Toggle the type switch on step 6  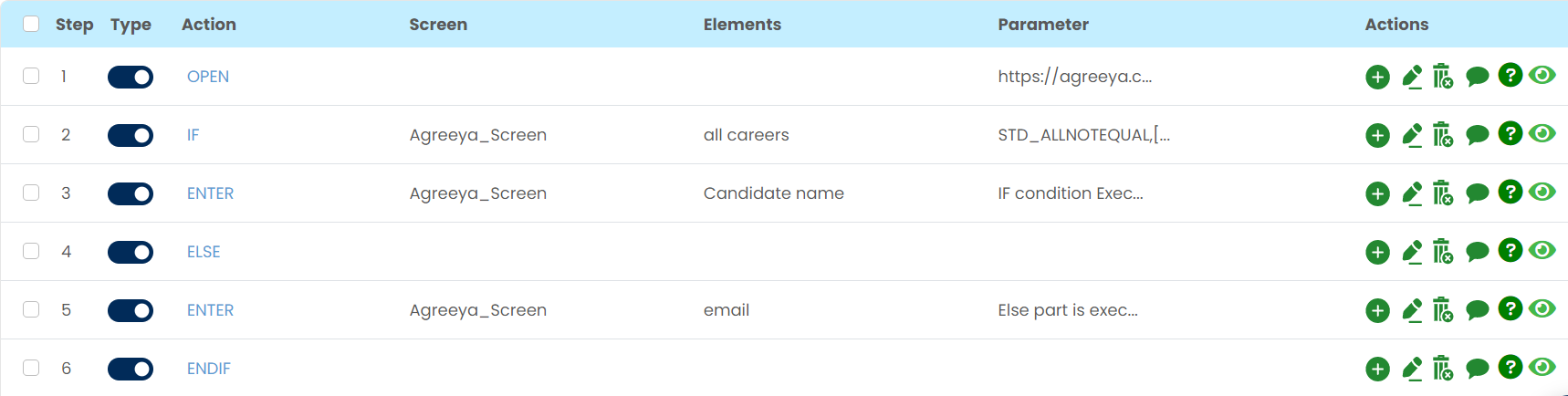(131, 369)
